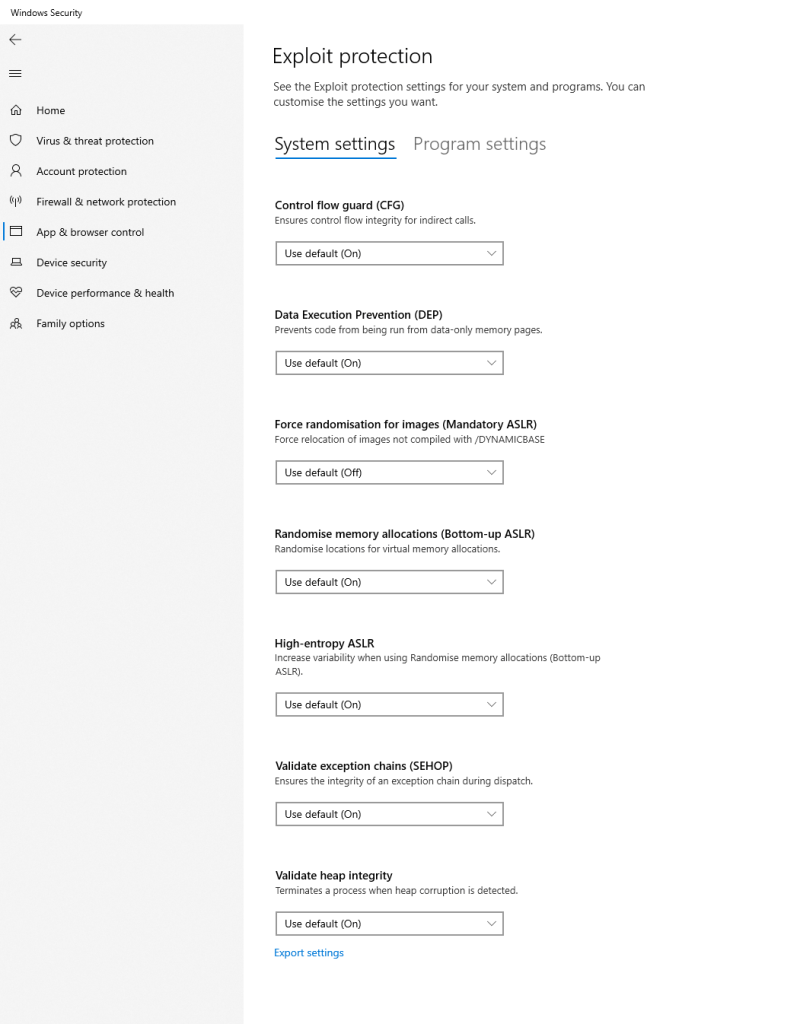Expand the Mandatory ASLR dropdown
This screenshot has height=1024, width=800.
coord(389,473)
